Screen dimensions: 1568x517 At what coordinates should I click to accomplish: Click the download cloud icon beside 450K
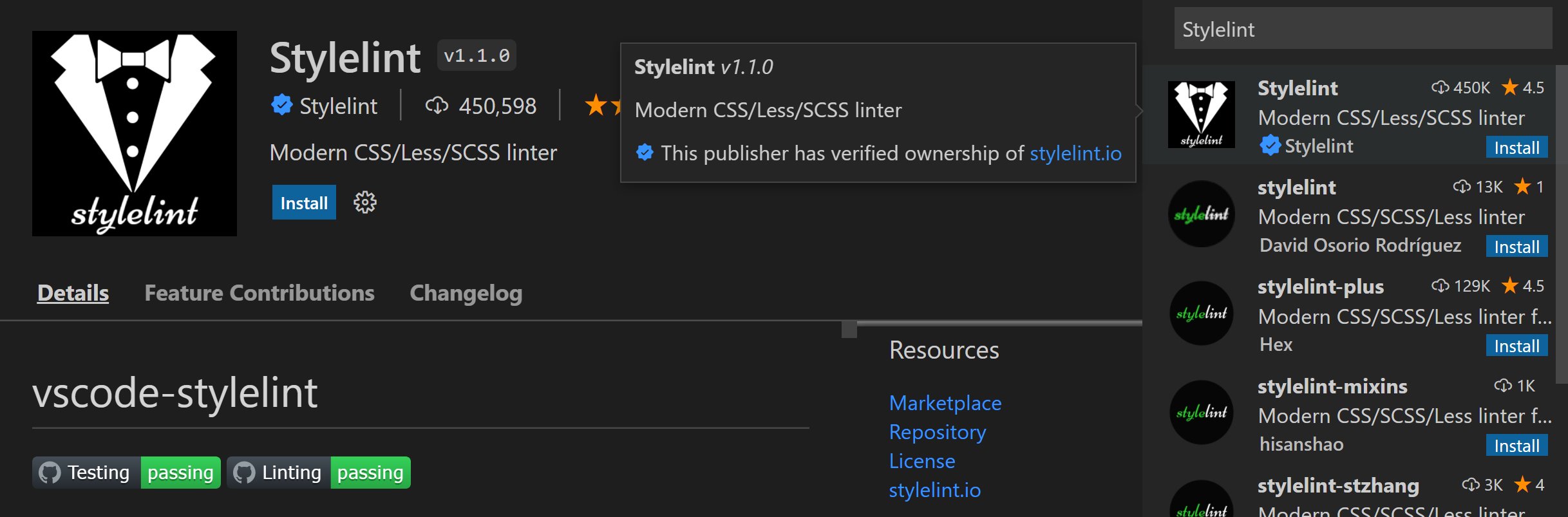click(1440, 88)
